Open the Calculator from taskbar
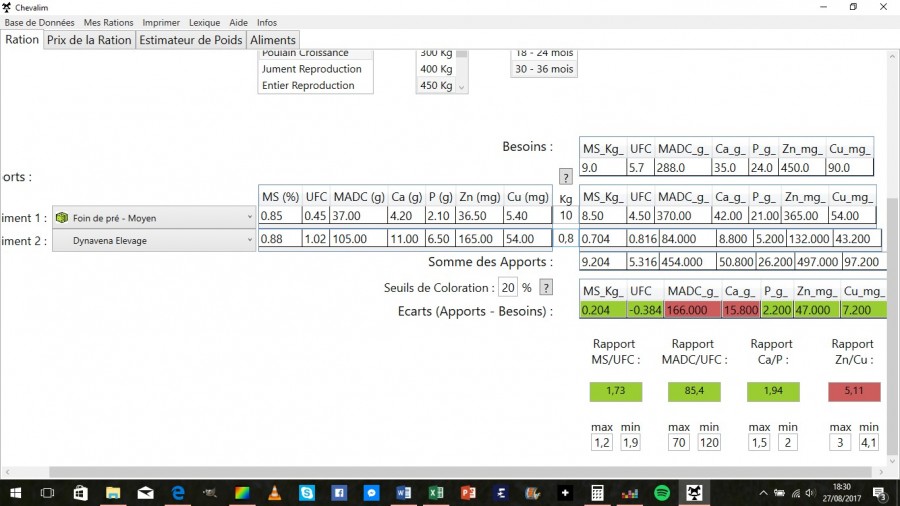 click(597, 493)
